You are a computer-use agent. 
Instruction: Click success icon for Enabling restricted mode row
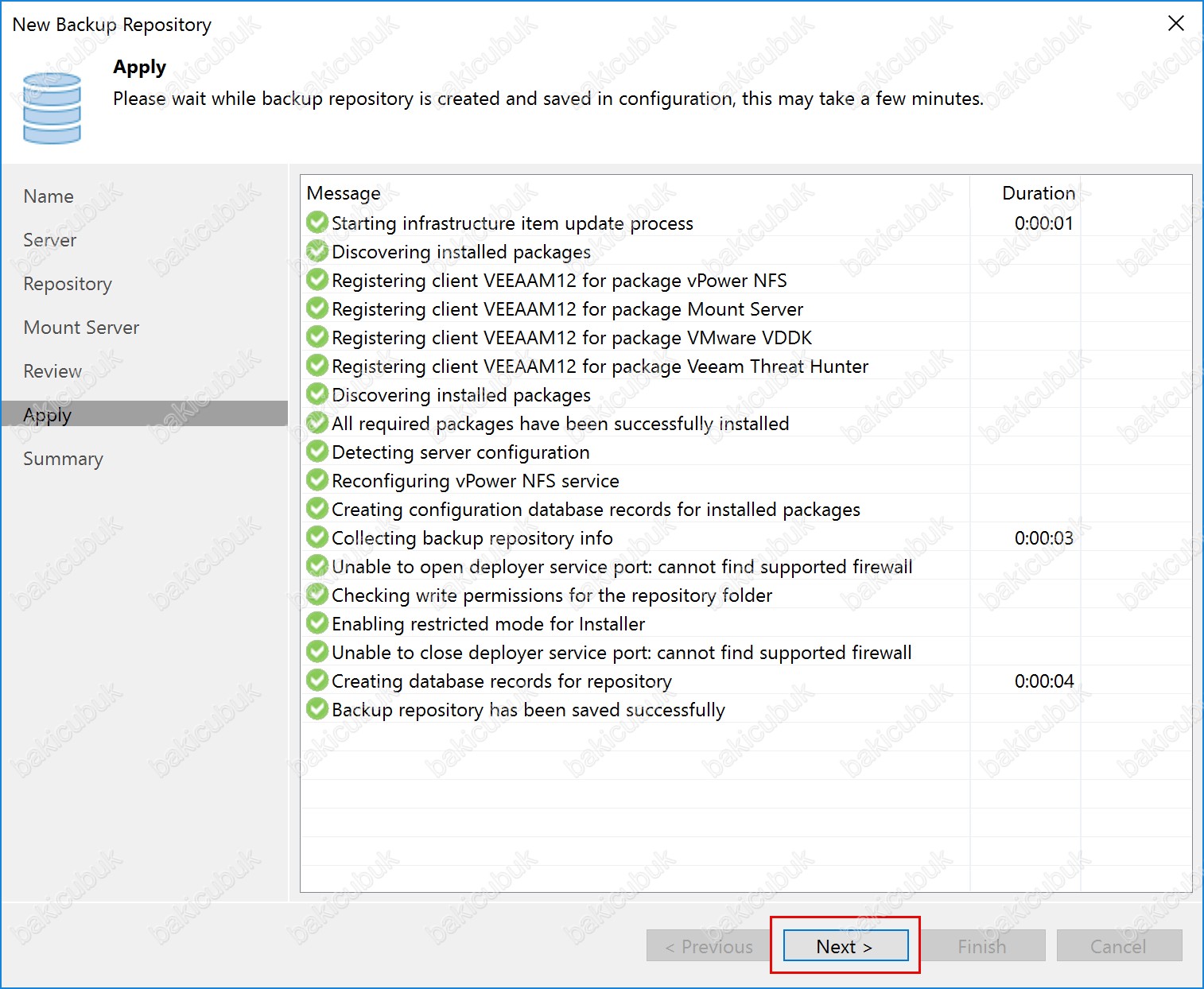click(x=317, y=623)
